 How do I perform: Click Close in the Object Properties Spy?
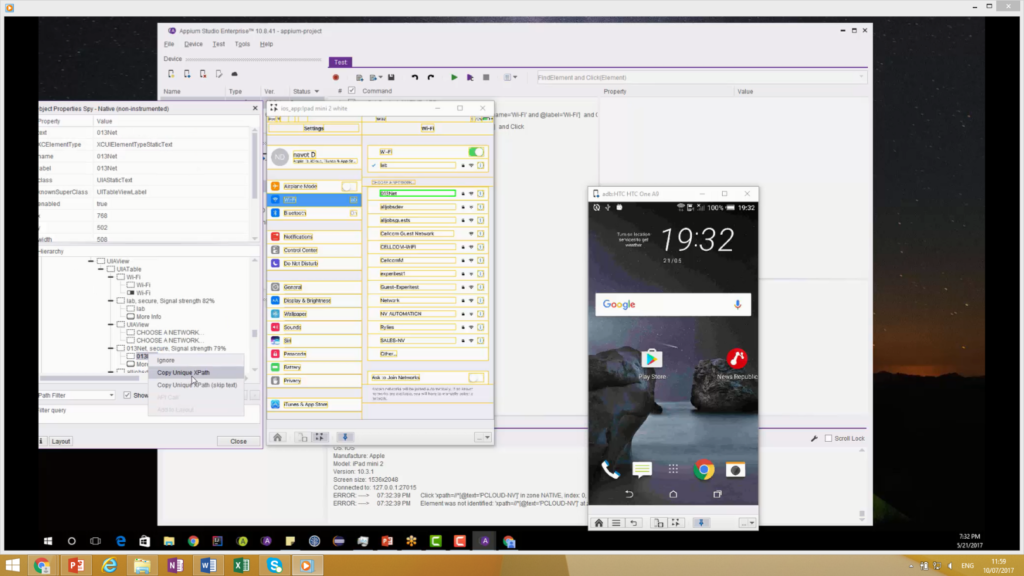click(238, 440)
